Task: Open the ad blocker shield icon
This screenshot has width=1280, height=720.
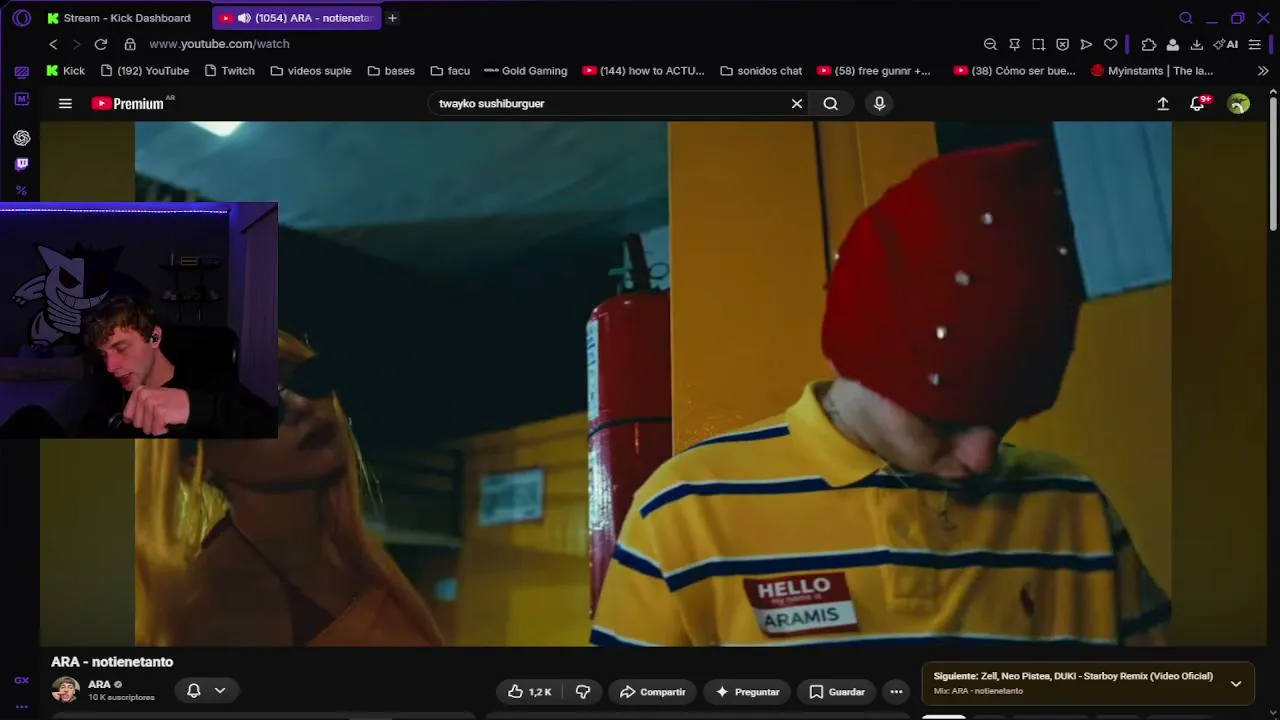Action: point(1062,44)
